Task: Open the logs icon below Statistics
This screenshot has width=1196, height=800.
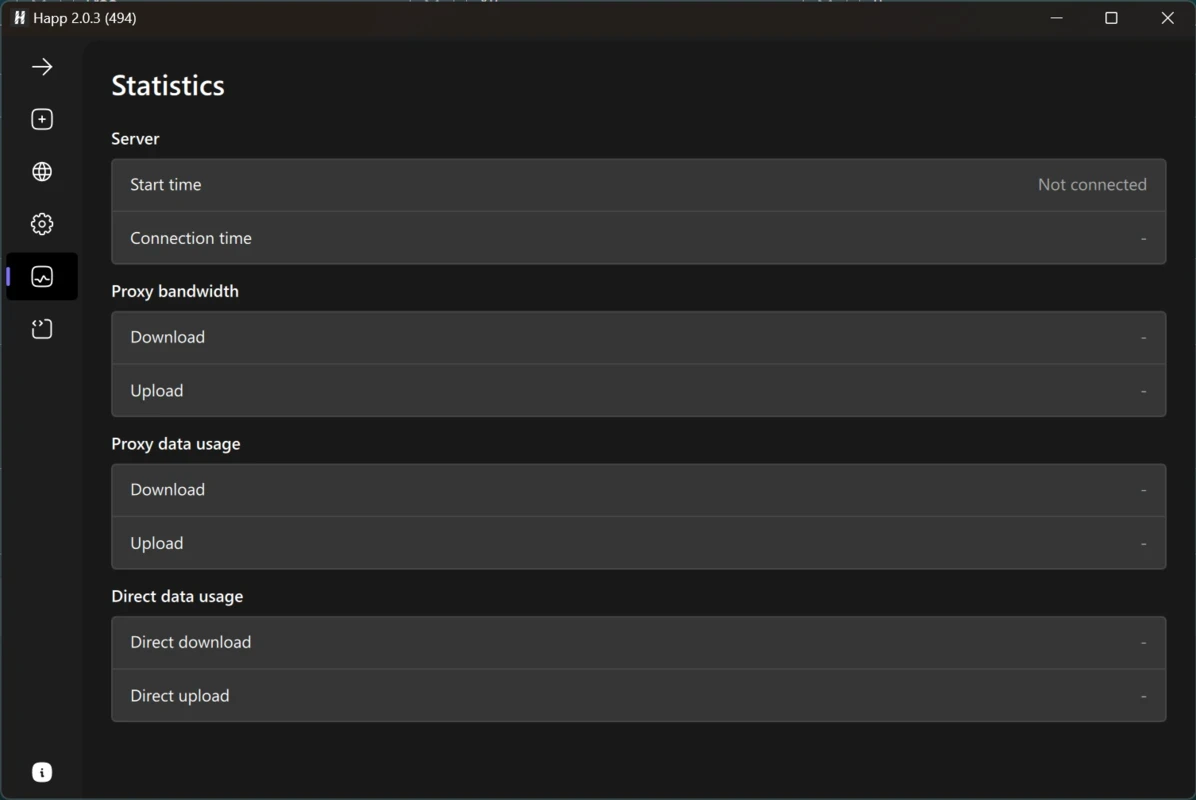Action: point(42,329)
